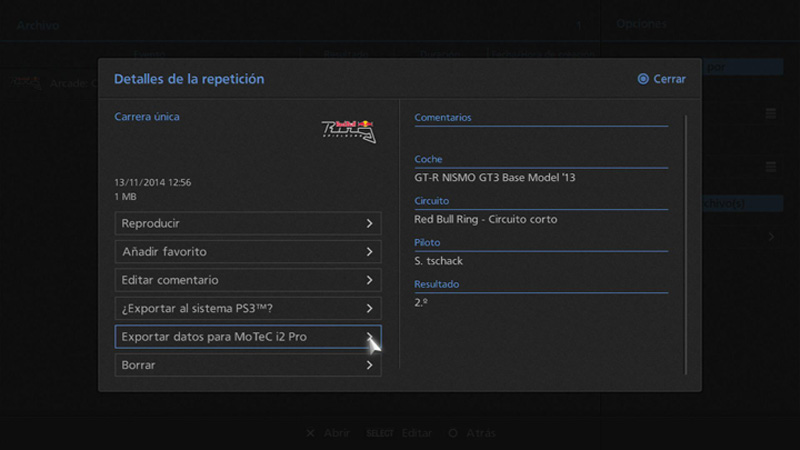Click the details panel vertical scrollbar
The height and width of the screenshot is (450, 800).
[x=686, y=240]
